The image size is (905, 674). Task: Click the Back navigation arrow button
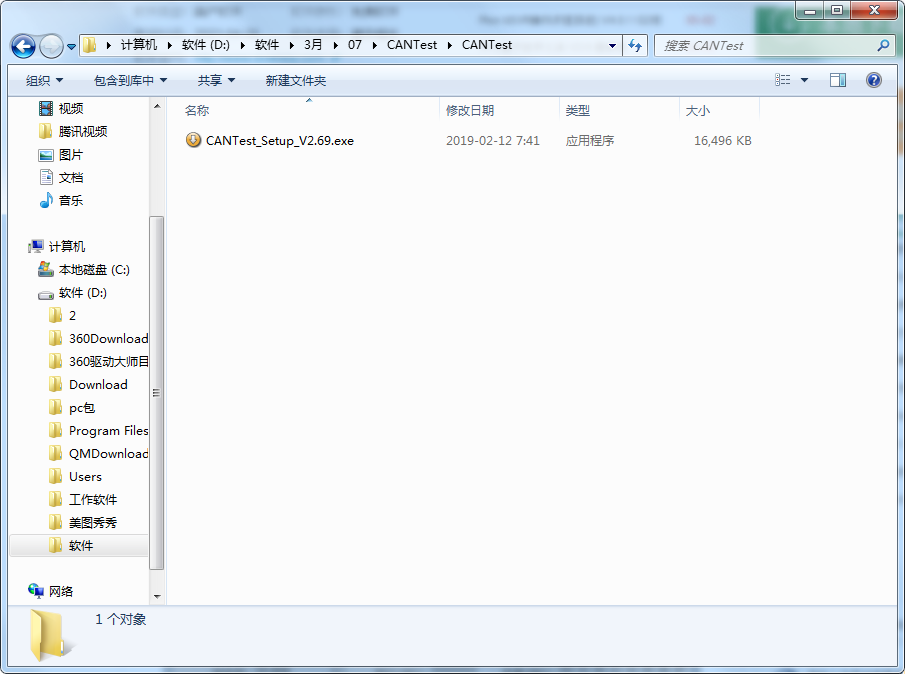coord(24,46)
